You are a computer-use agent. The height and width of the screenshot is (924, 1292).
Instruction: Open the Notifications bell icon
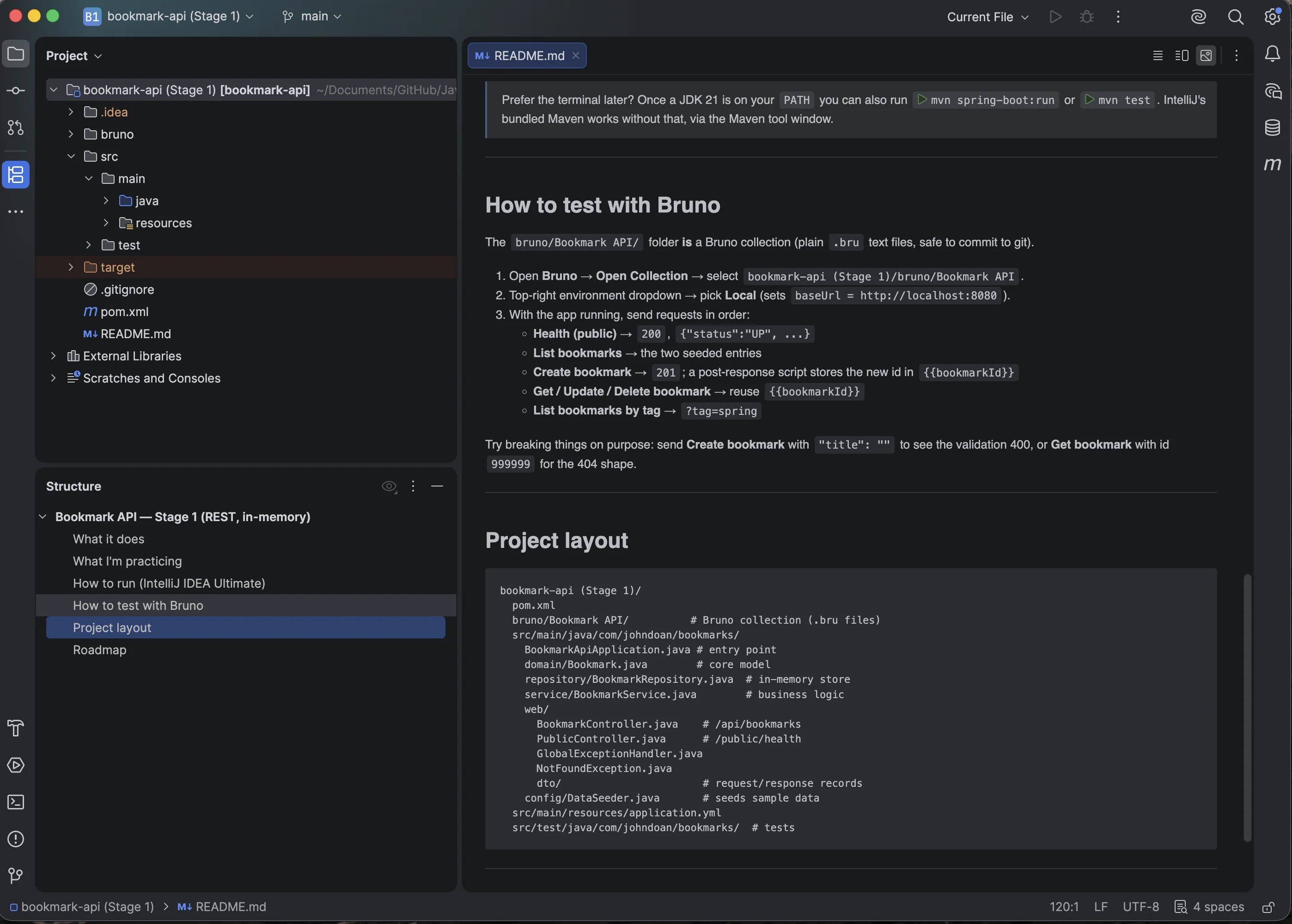click(1273, 54)
